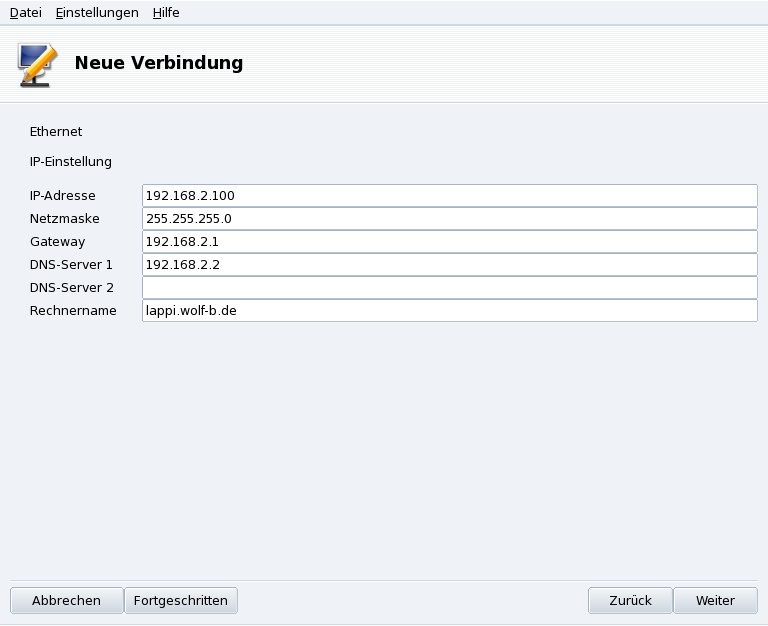Click the 'IP-Einstellung' section label
Screen dimensions: 768x626
(71, 161)
